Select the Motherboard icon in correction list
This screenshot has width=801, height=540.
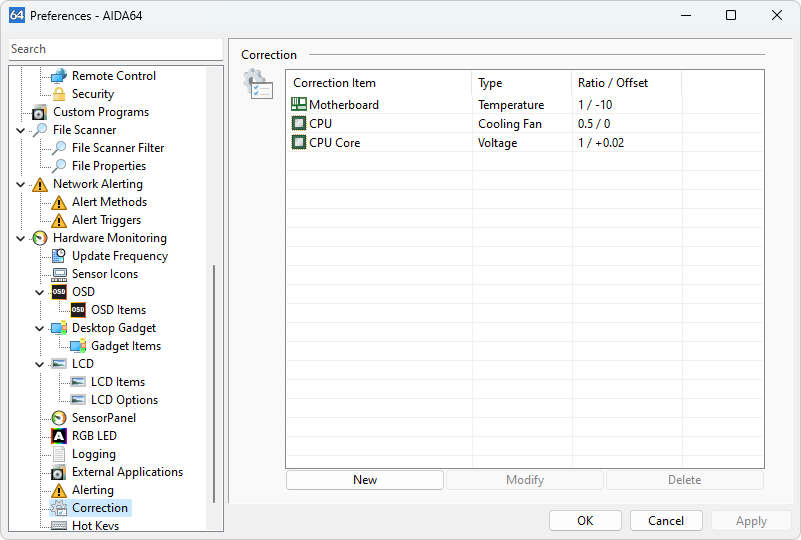pyautogui.click(x=299, y=105)
